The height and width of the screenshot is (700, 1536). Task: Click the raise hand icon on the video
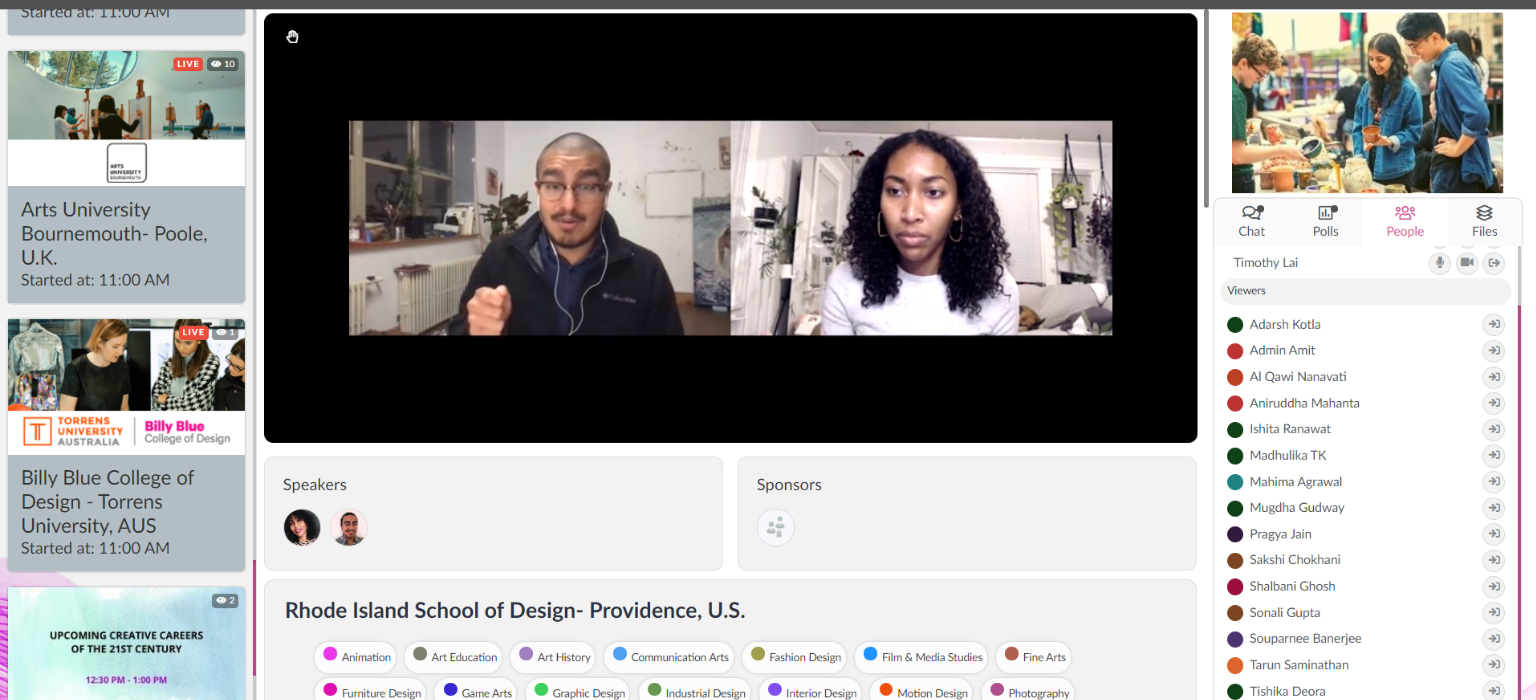click(x=292, y=37)
